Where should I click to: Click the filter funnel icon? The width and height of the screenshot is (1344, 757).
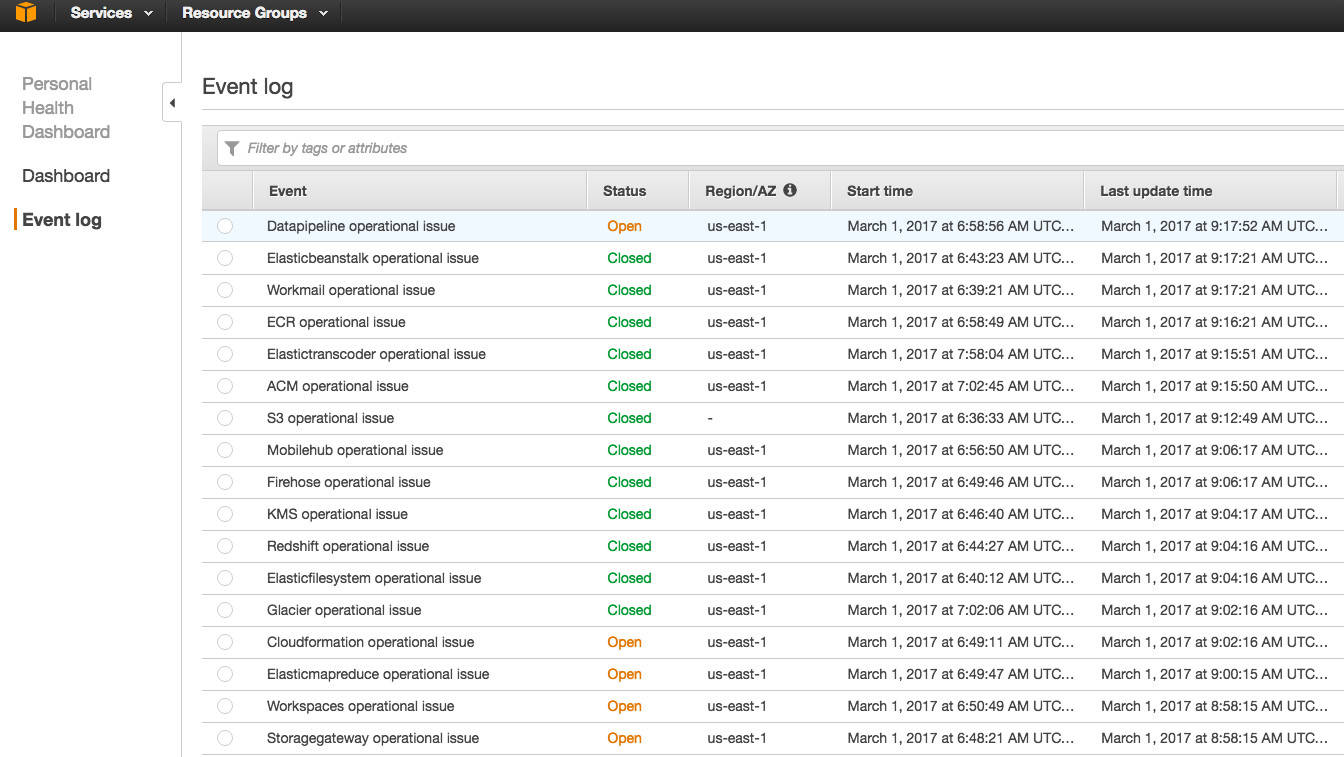click(x=232, y=148)
